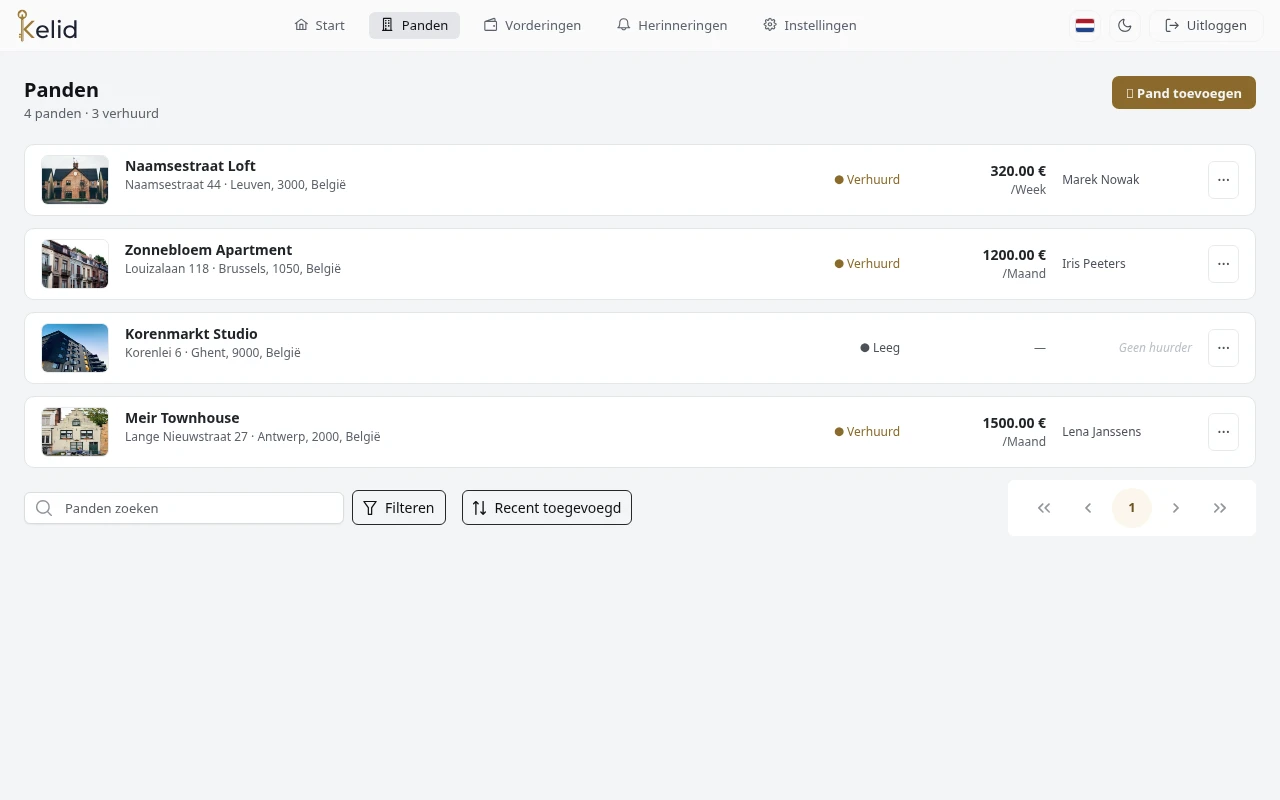This screenshot has height=800, width=1280.
Task: Click the Meir Townhouse title
Action: pos(182,418)
